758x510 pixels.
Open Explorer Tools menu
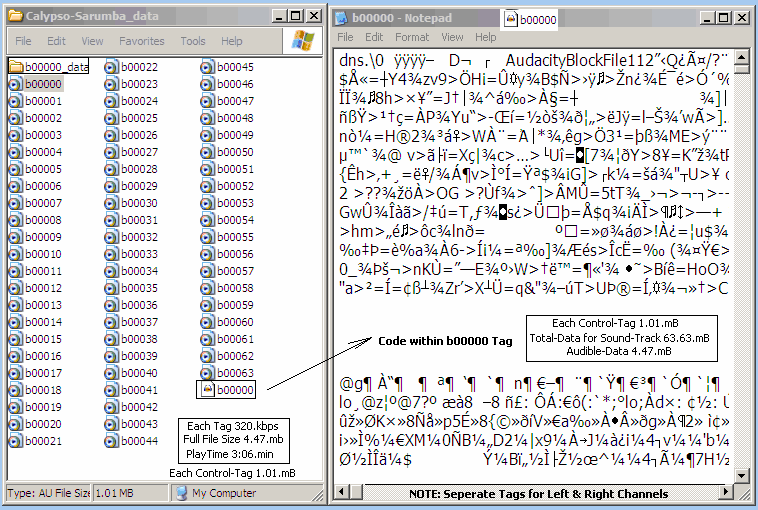pos(193,41)
